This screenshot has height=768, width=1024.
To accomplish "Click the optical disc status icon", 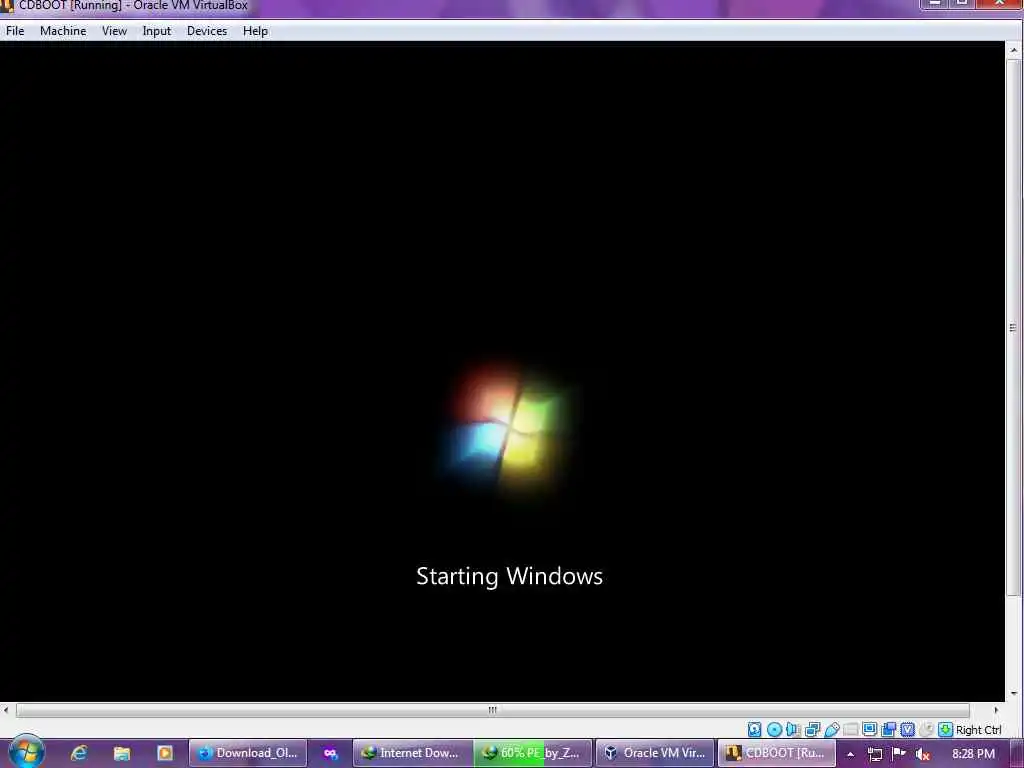I will [775, 729].
